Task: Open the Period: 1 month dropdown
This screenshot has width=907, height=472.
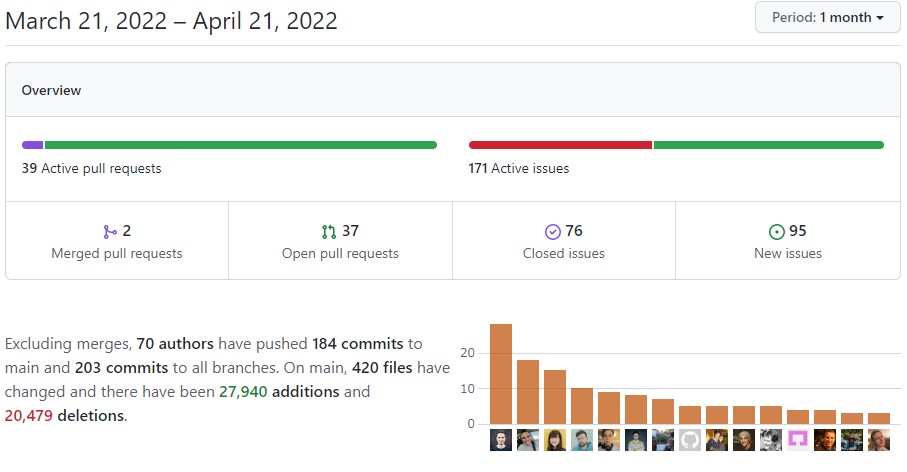Action: click(827, 17)
